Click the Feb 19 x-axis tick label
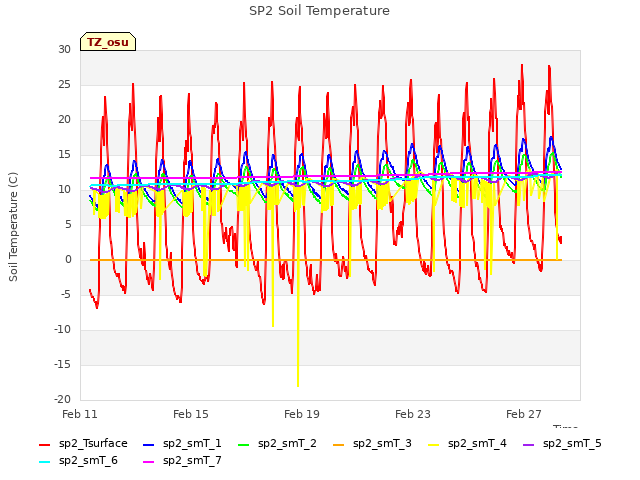The height and width of the screenshot is (480, 640). (x=302, y=414)
